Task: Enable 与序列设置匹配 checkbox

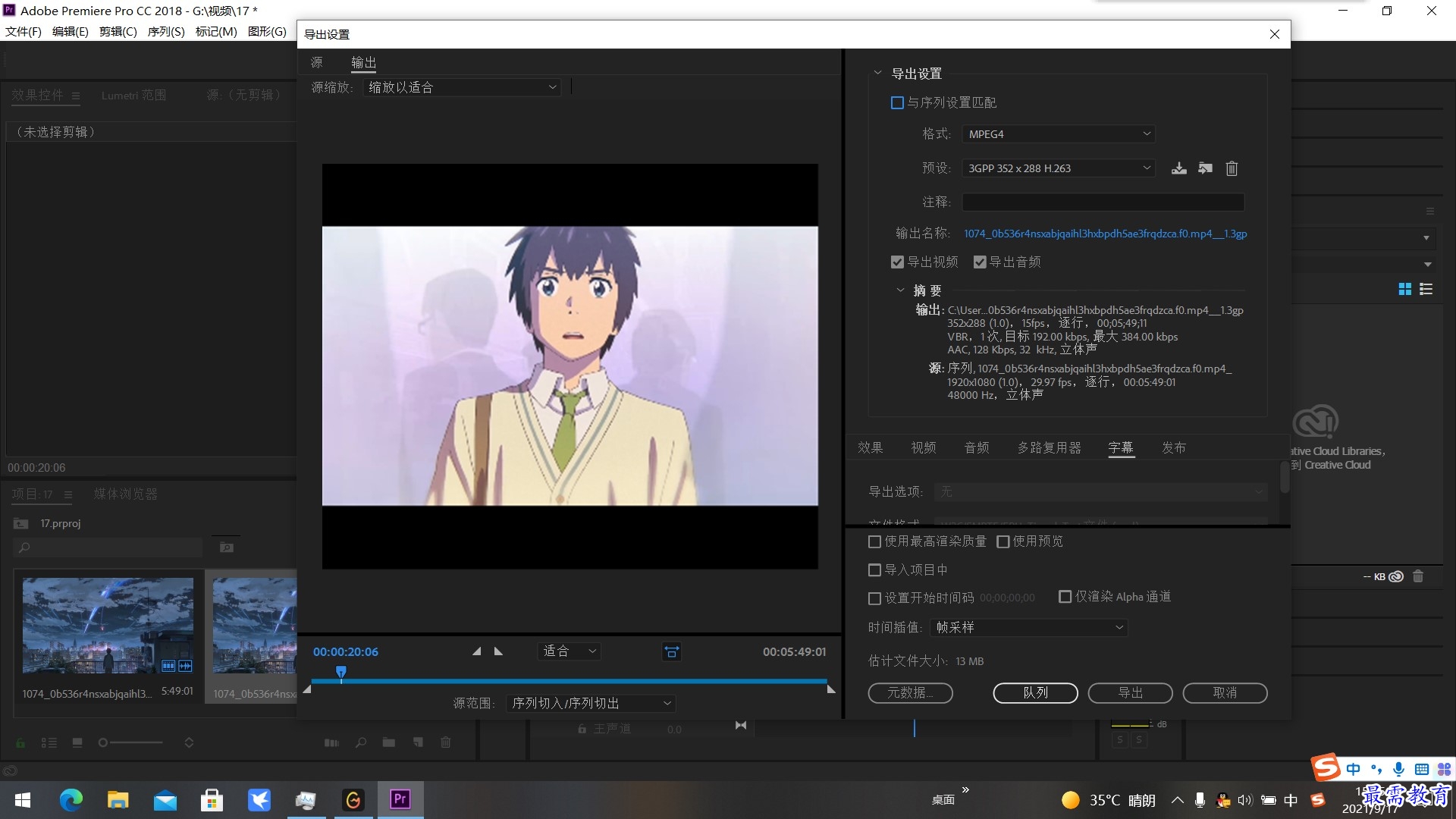Action: (897, 102)
